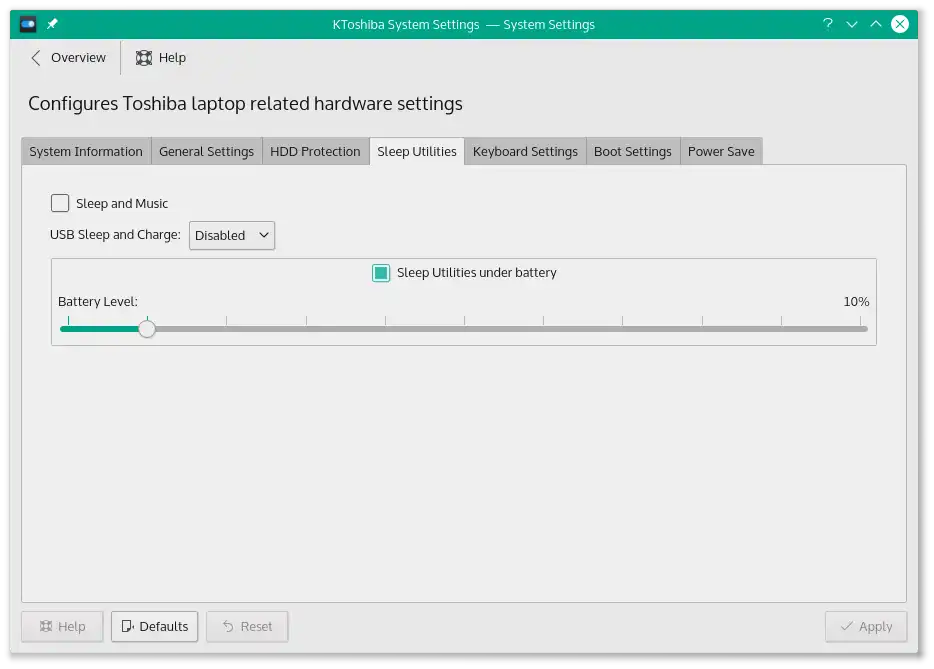Open the Keyboard Settings tab
Image resolution: width=934 pixels, height=669 pixels.
tap(525, 151)
